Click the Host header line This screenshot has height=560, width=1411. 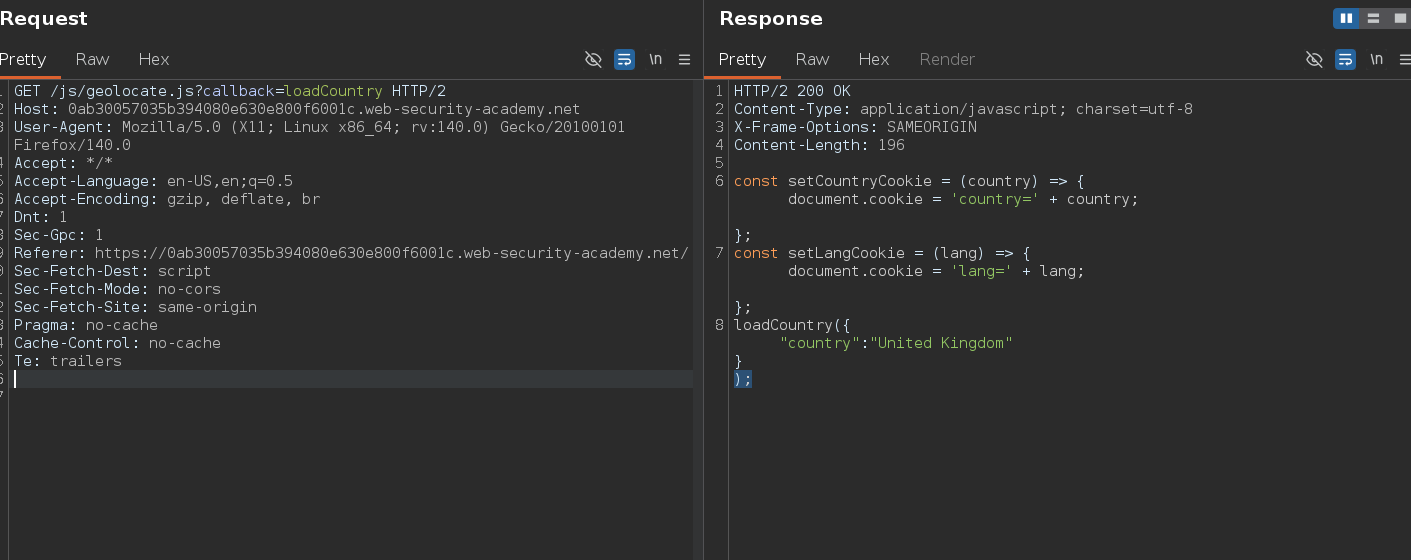pos(297,109)
